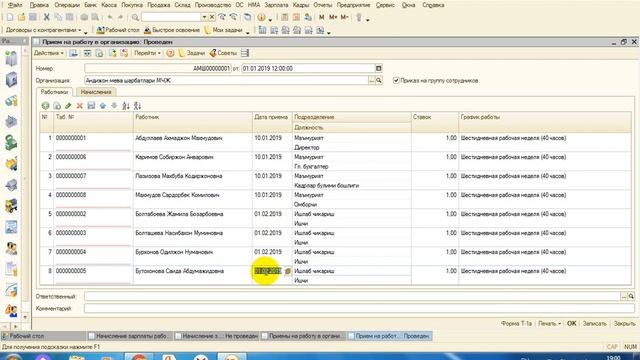
Task: Click the Cut scissors icon
Action: click(x=46, y=17)
